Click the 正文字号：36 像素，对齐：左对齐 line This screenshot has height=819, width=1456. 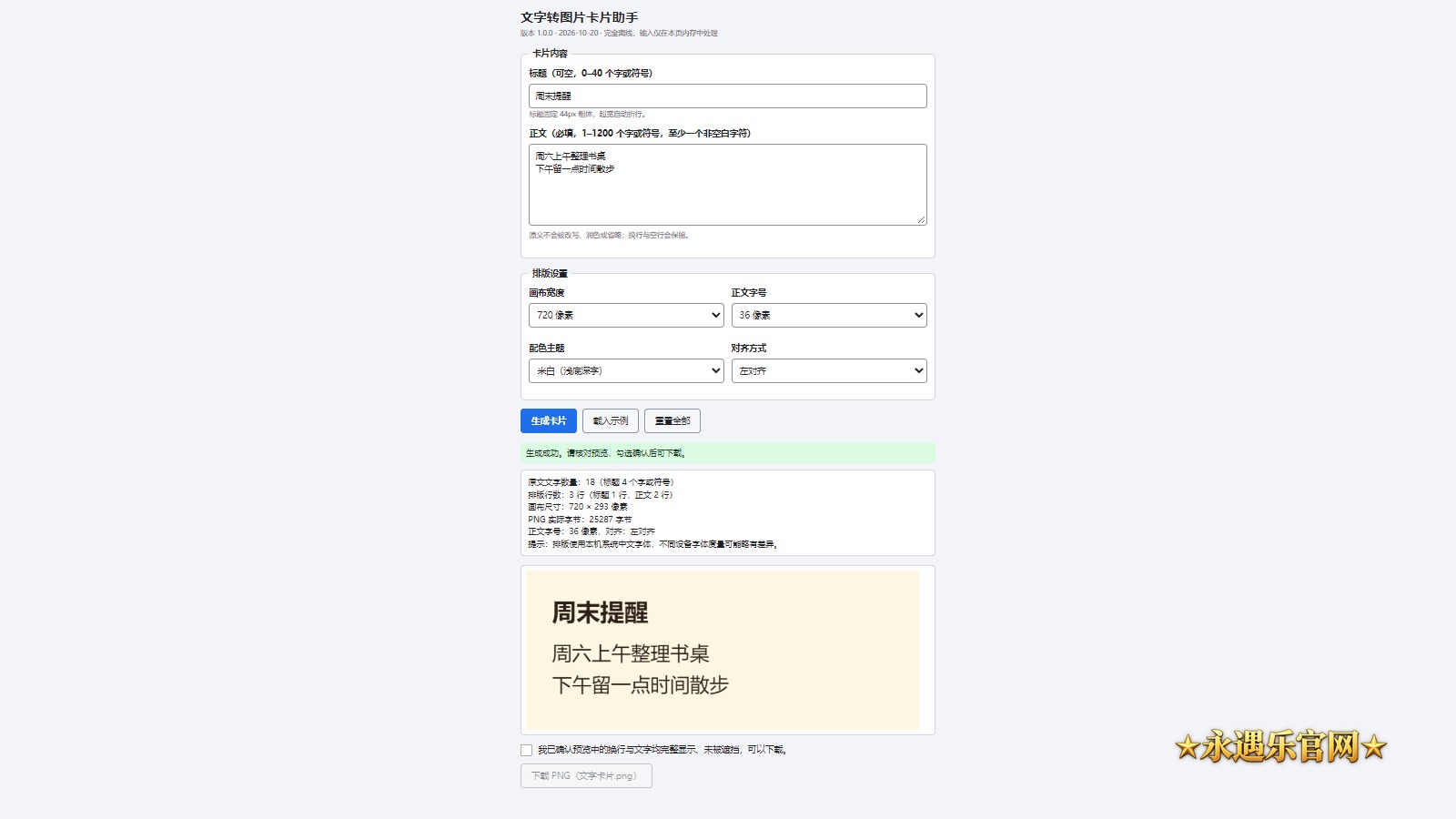pyautogui.click(x=591, y=531)
